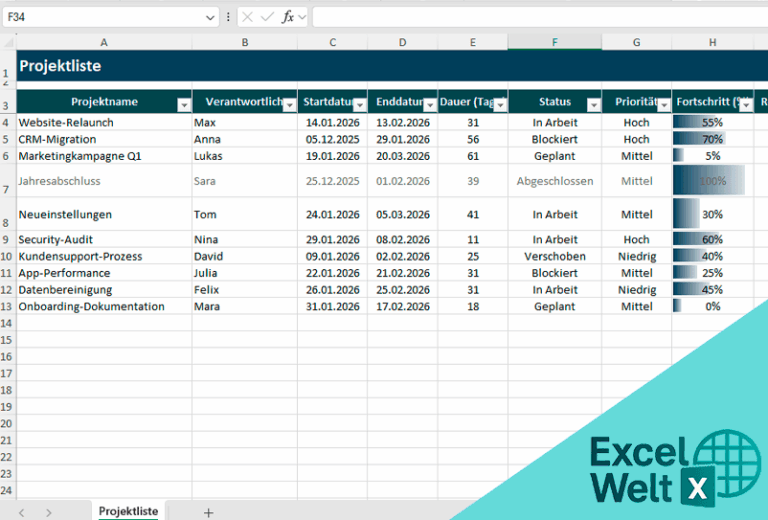Click the Verschoben status cell
The width and height of the screenshot is (768, 520).
[555, 256]
